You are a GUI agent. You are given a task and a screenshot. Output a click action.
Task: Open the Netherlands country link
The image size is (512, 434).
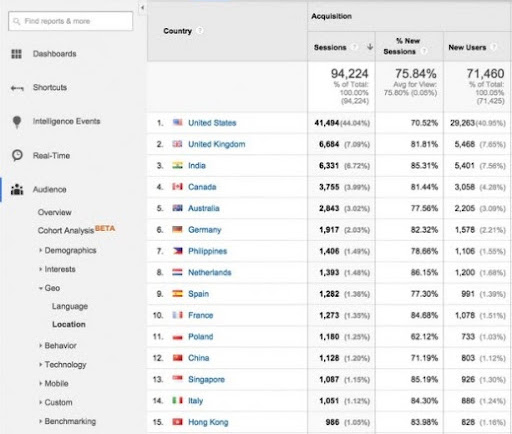click(x=209, y=272)
